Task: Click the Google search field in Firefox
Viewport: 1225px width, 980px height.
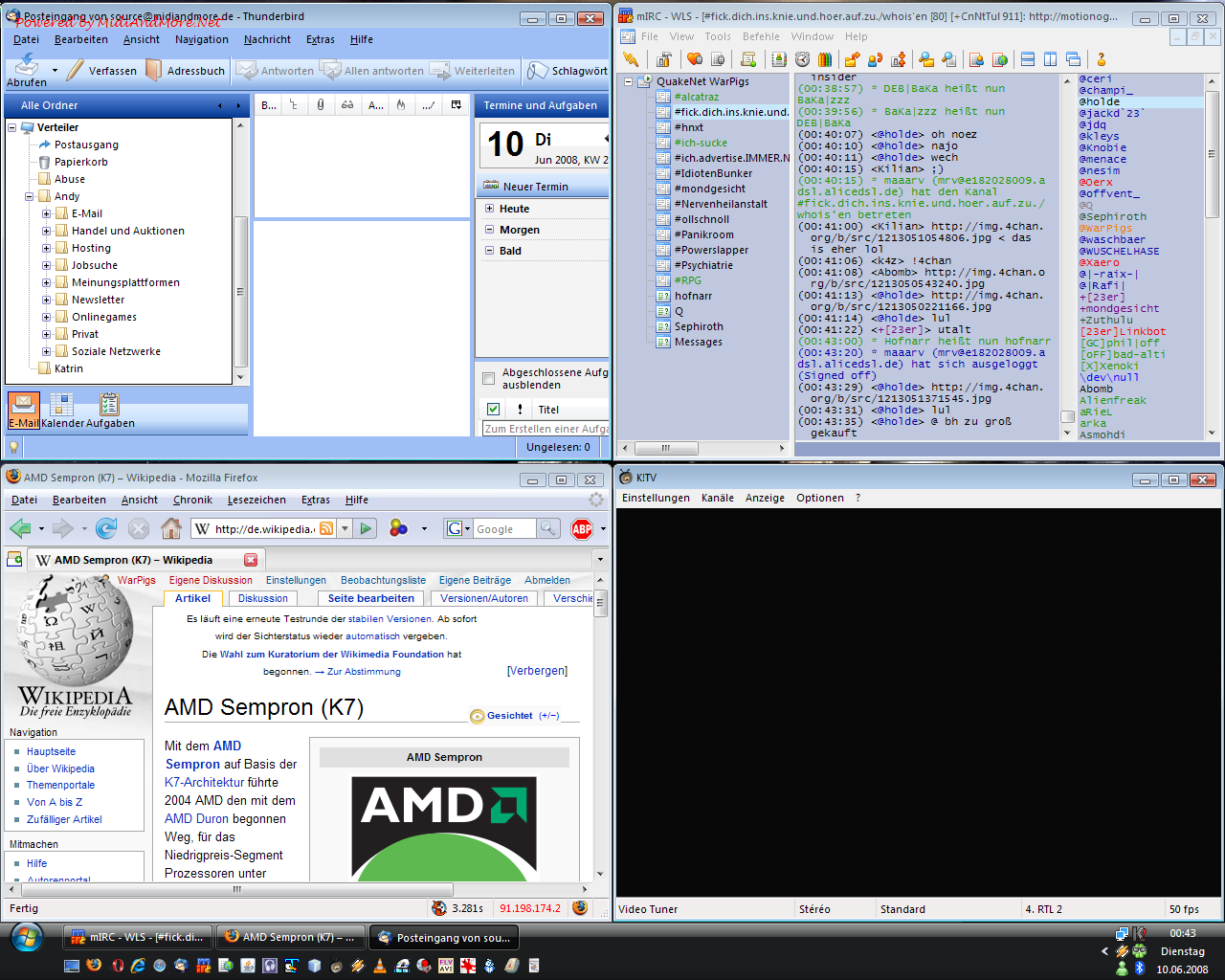Action: pos(503,529)
